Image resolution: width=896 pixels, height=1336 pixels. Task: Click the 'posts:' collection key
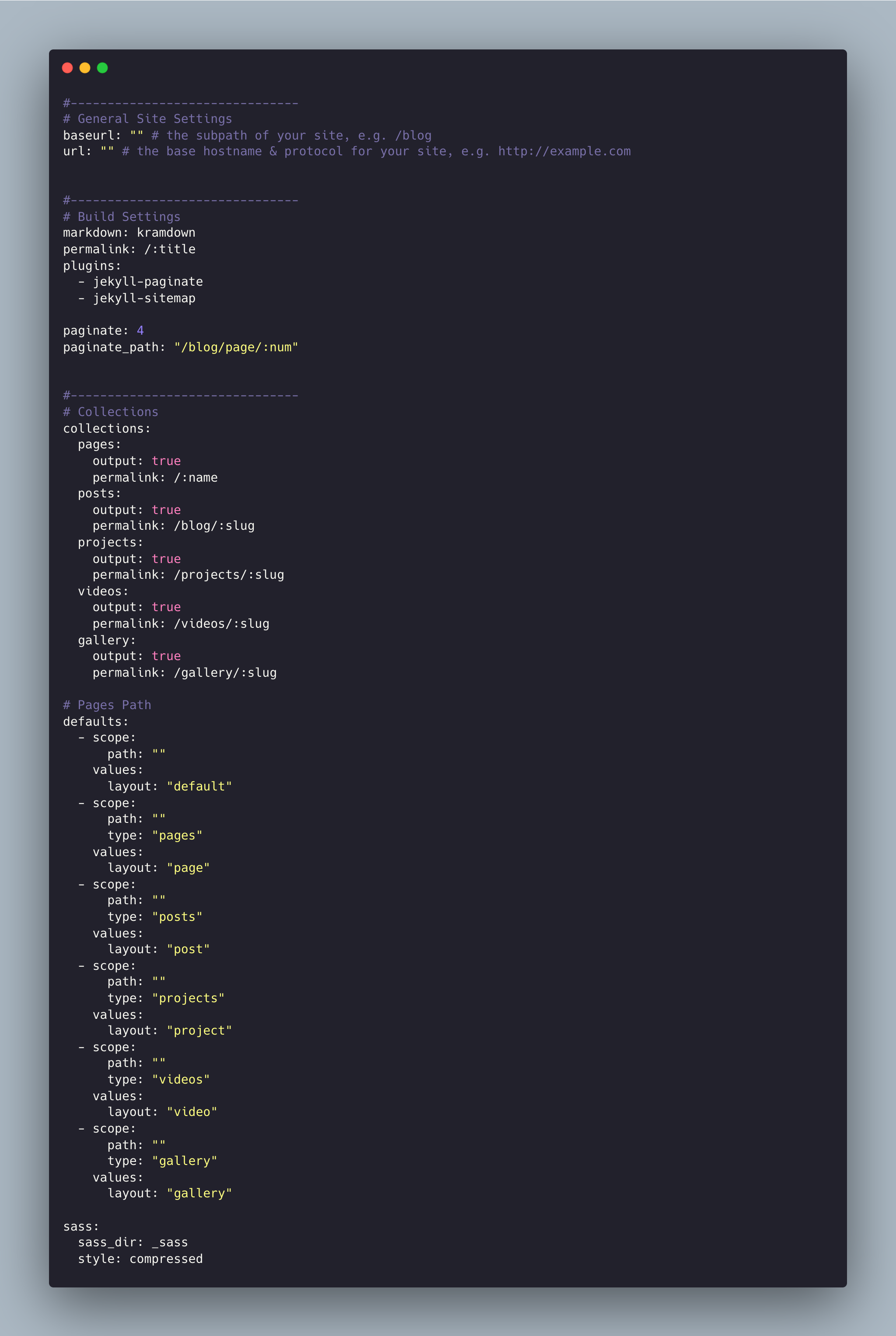pos(99,494)
